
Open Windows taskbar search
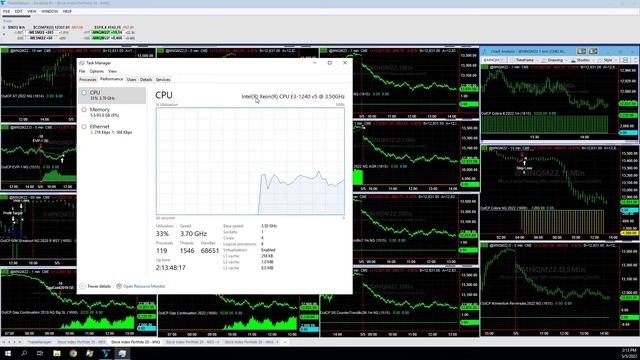[x=24, y=353]
